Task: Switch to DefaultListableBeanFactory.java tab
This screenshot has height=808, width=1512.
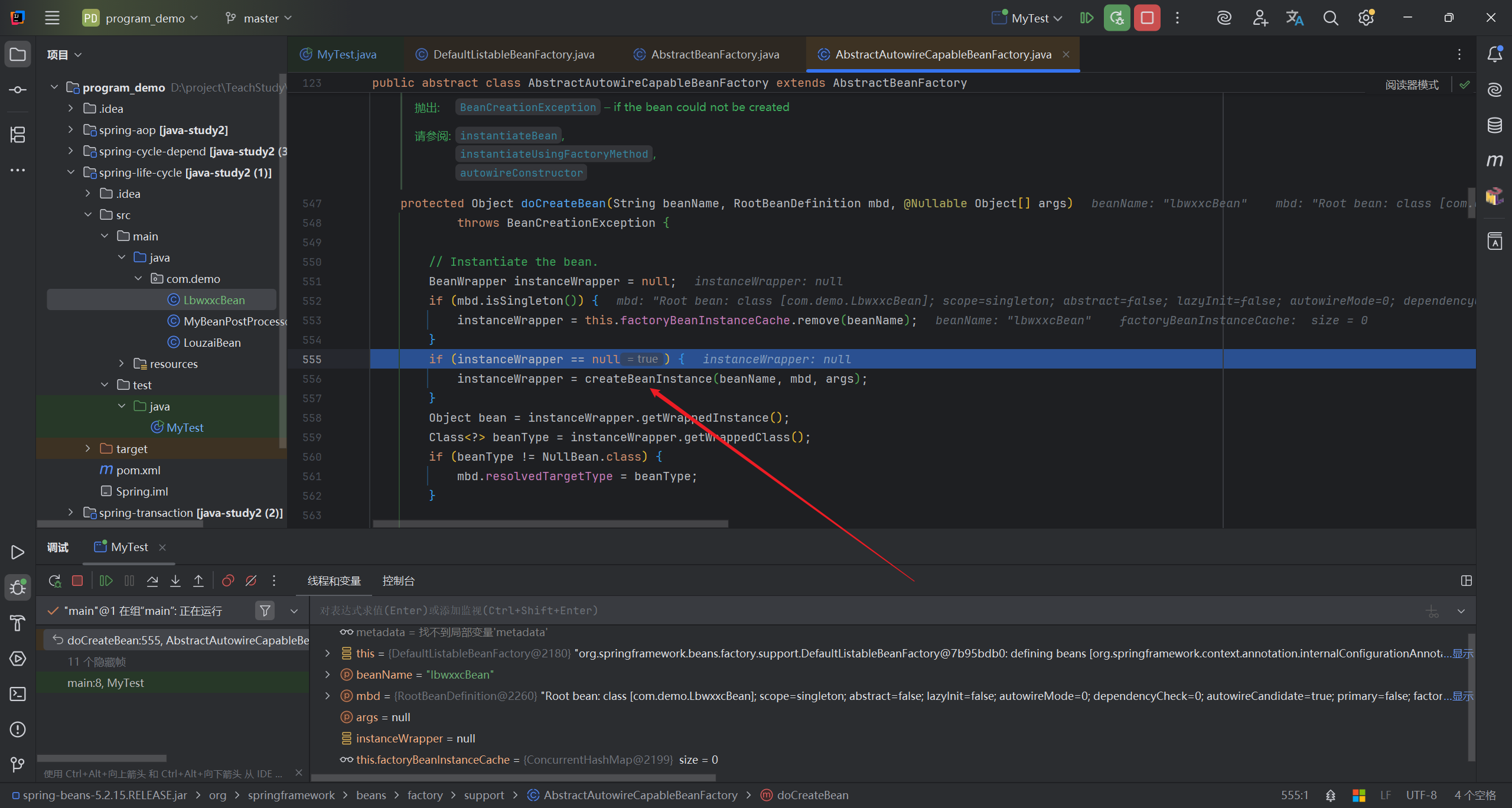Action: coord(513,54)
